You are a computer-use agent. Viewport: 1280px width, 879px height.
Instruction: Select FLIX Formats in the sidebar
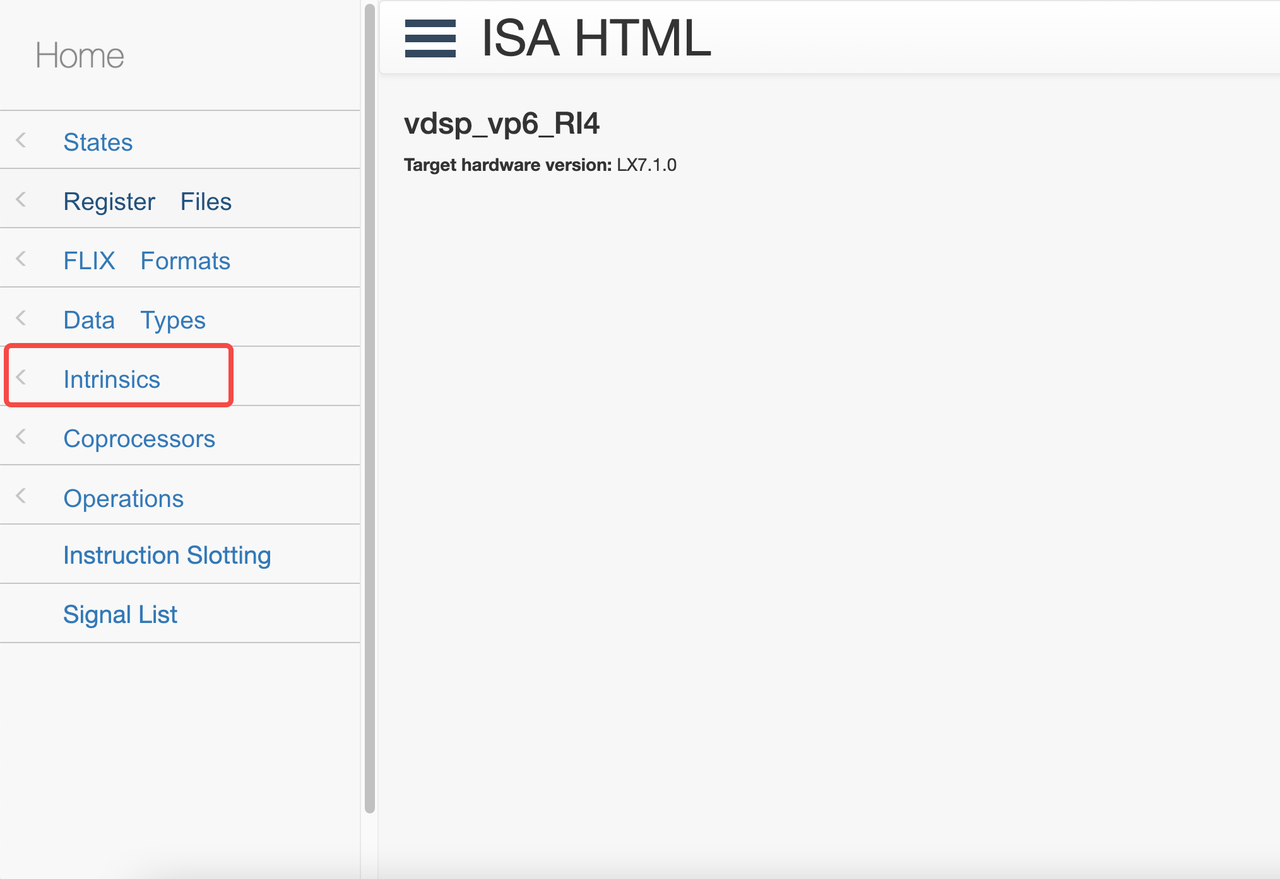coord(146,261)
